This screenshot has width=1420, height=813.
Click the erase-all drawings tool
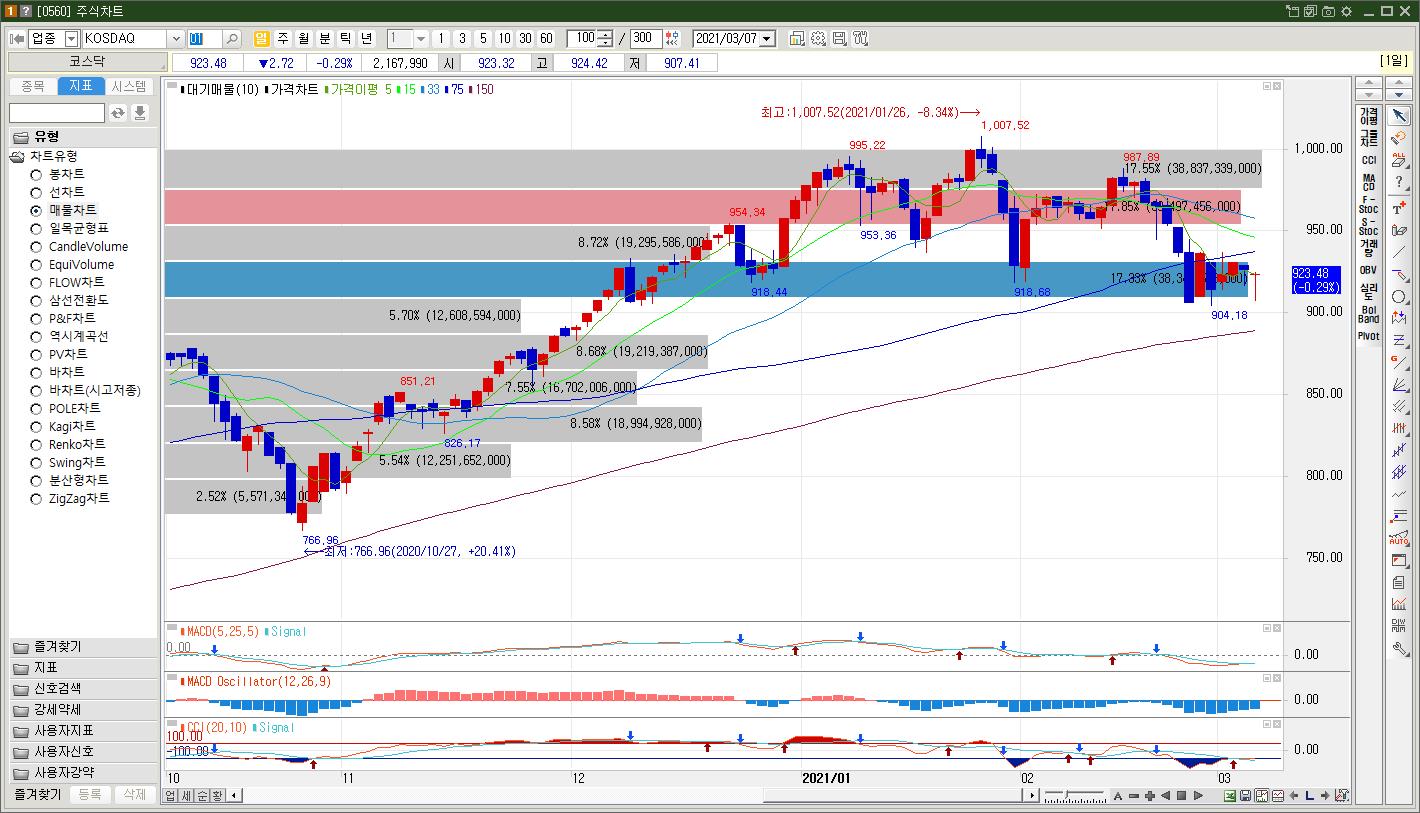(x=1399, y=159)
